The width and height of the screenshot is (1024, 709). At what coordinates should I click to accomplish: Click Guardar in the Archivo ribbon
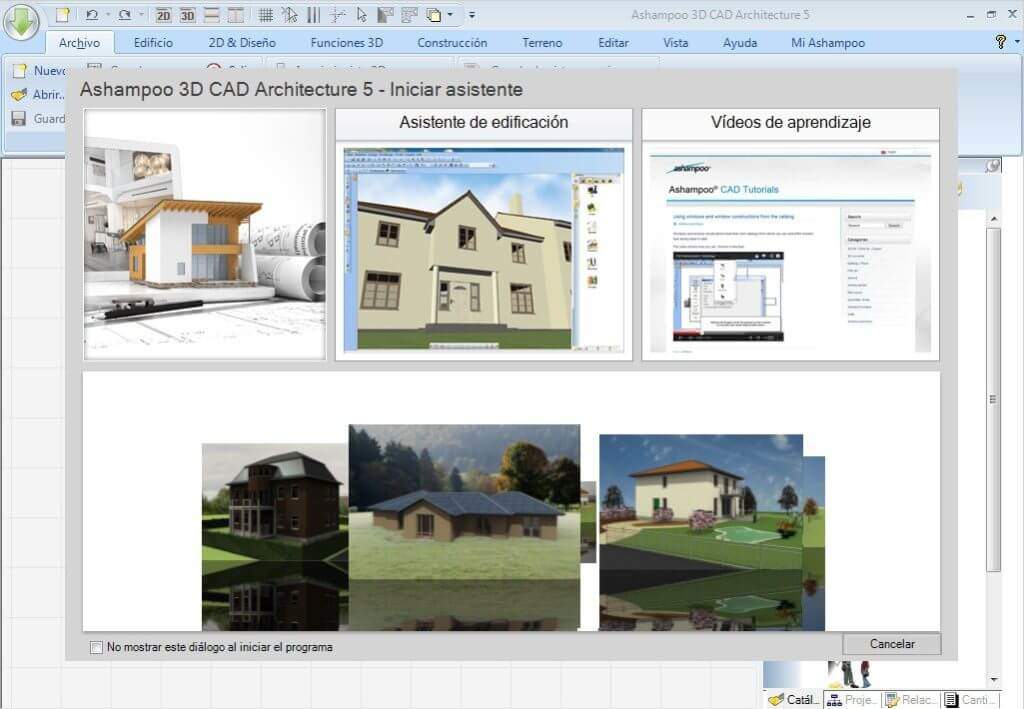pos(38,119)
